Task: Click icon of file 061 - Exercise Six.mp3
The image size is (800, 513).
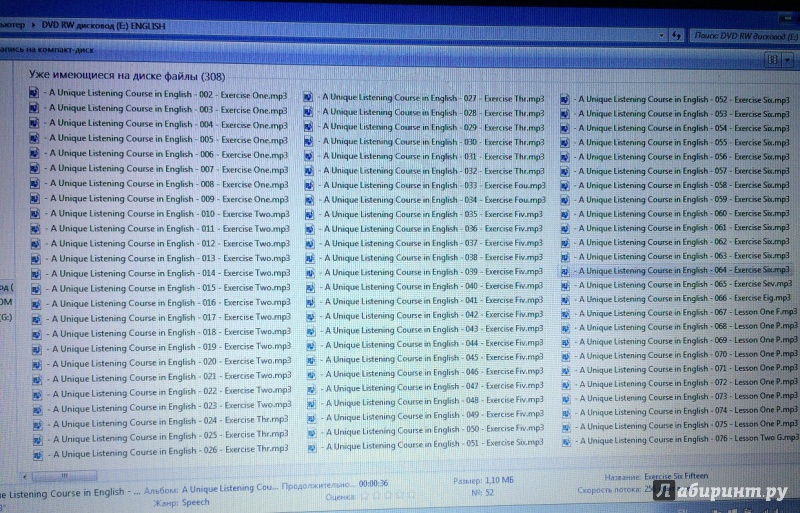Action: click(565, 229)
